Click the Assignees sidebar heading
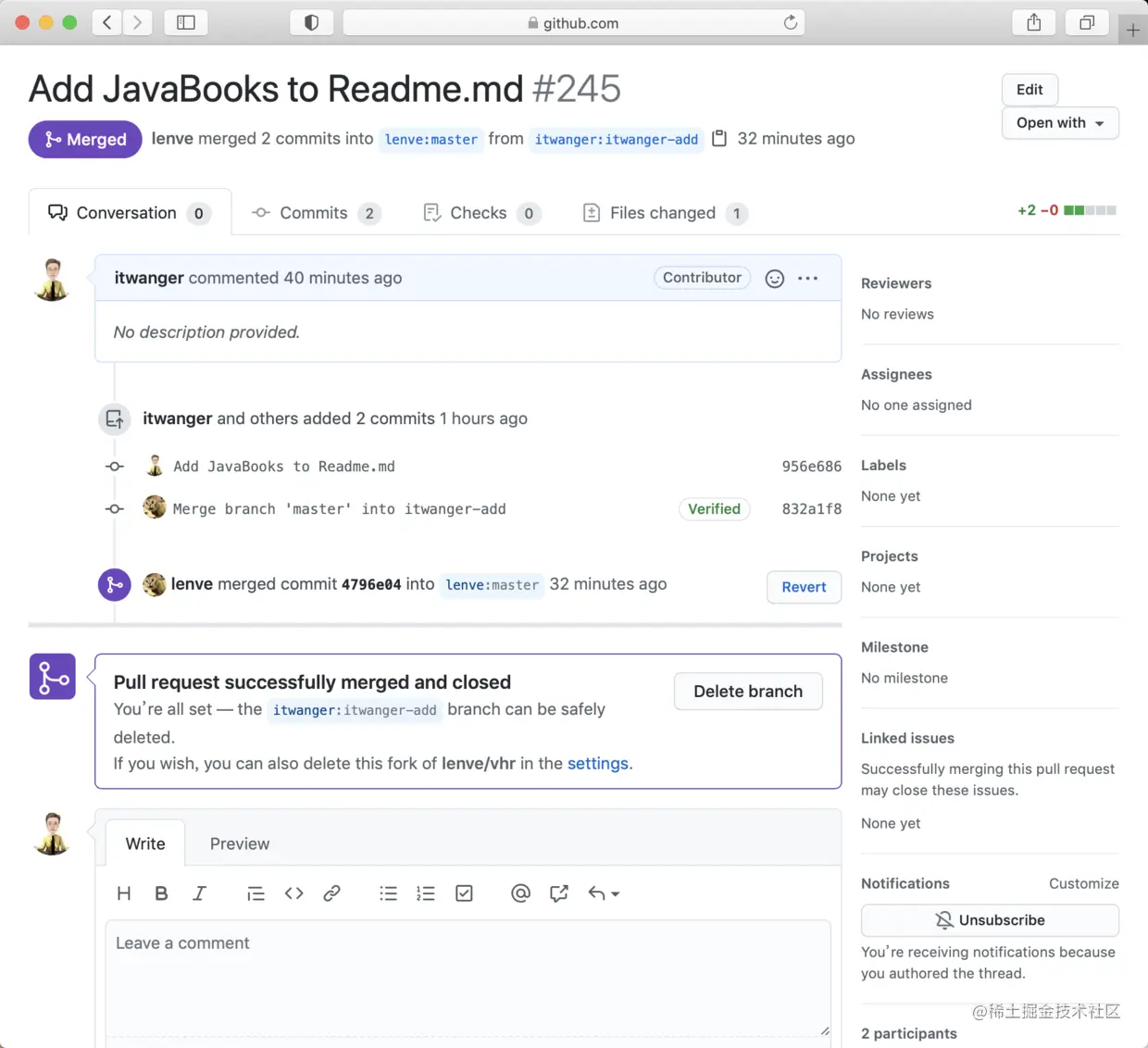The height and width of the screenshot is (1048, 1148). (x=896, y=374)
